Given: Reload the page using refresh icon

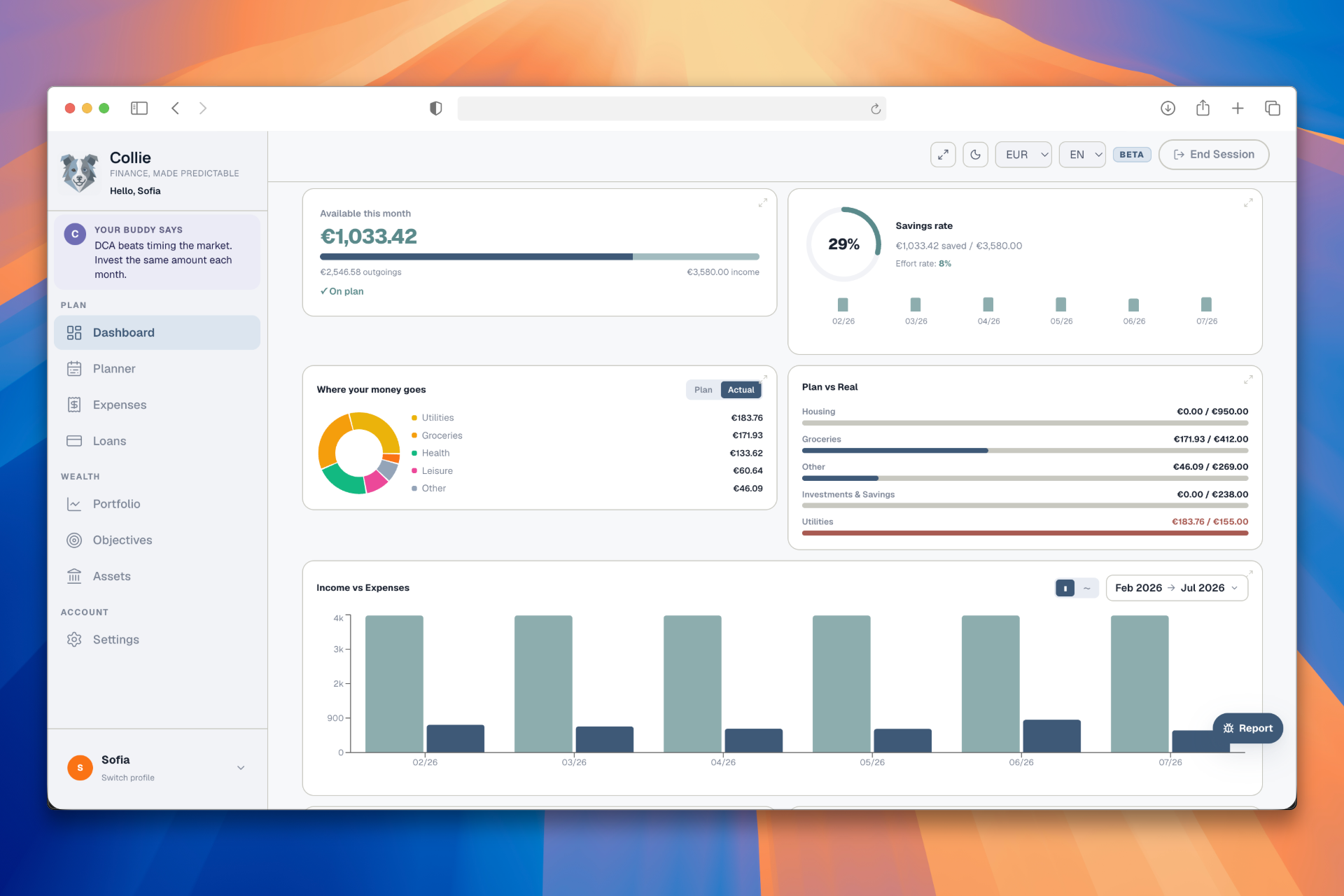Looking at the screenshot, I should [x=876, y=108].
